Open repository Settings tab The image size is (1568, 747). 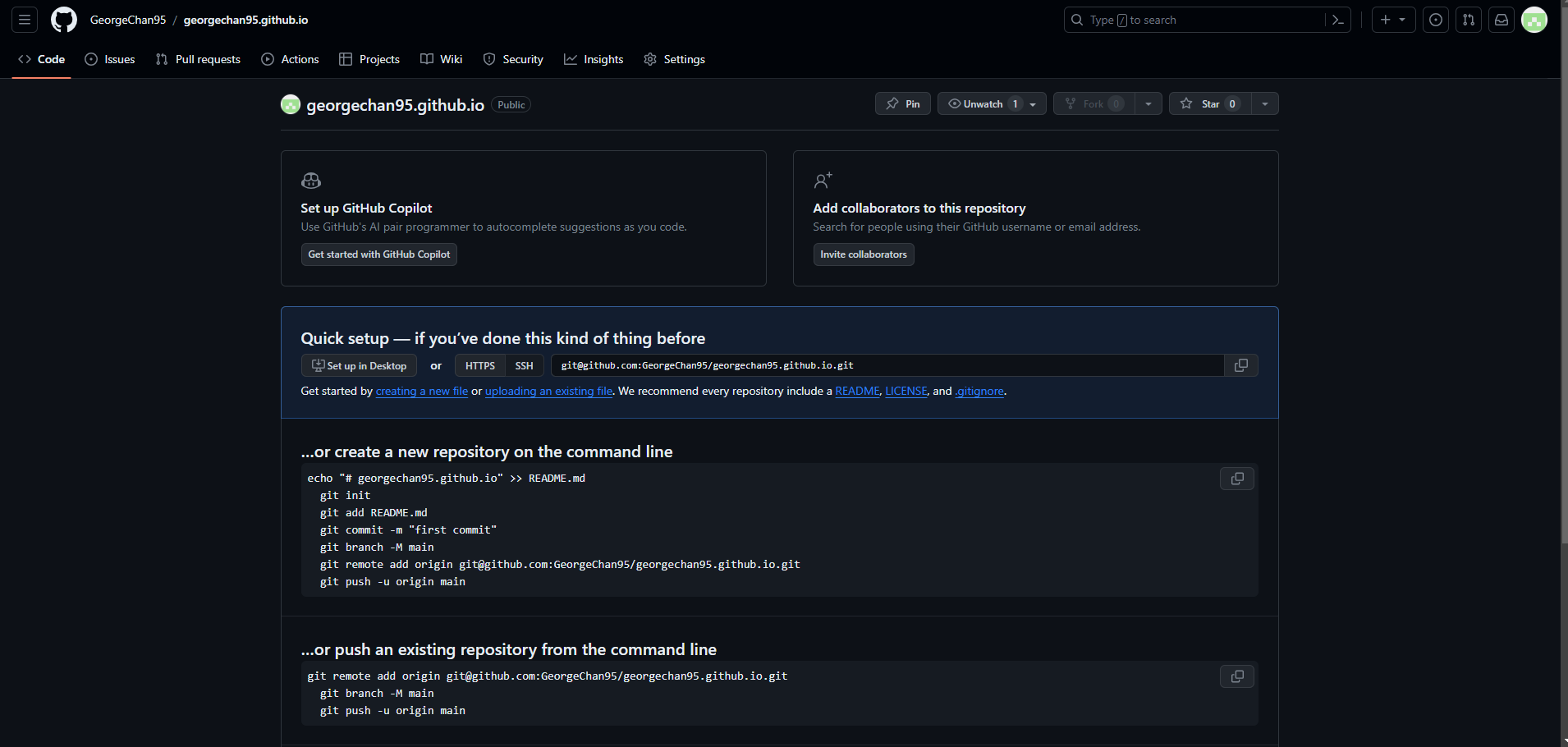coord(675,59)
